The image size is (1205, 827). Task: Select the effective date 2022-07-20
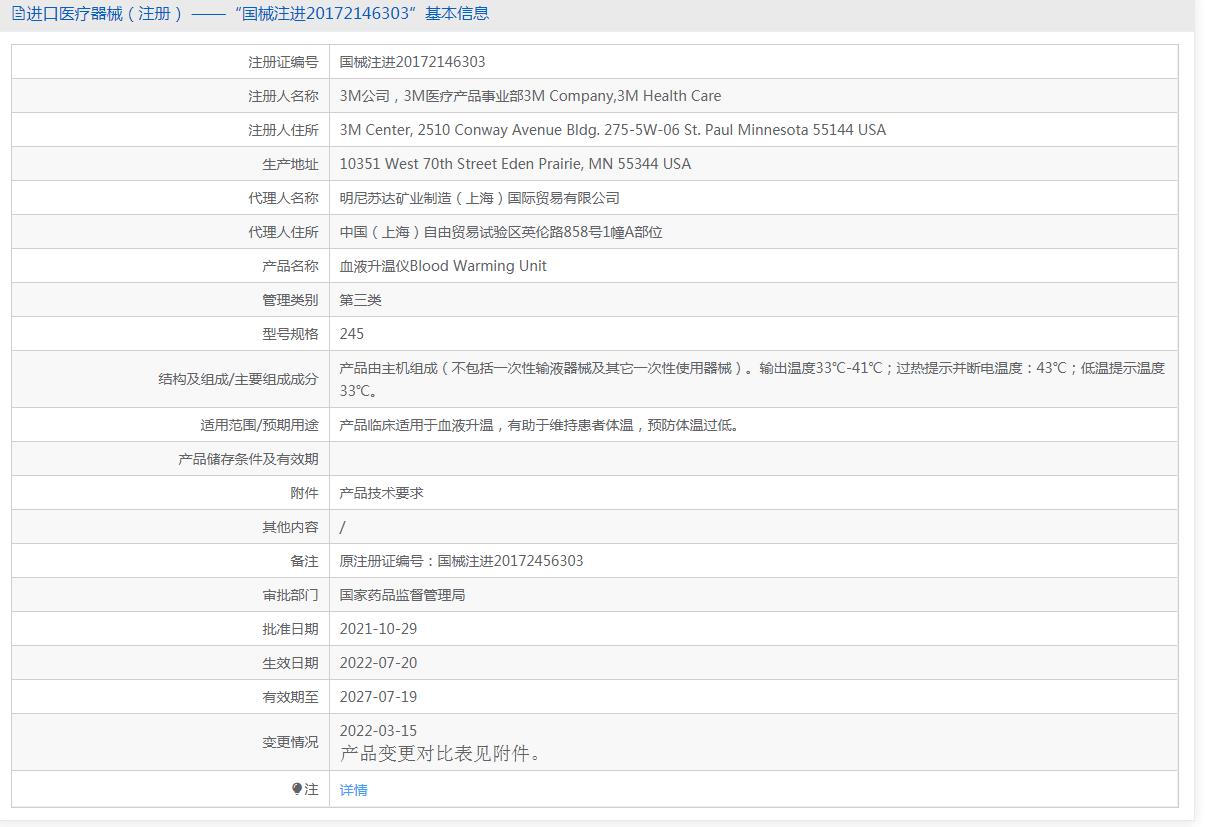click(379, 663)
